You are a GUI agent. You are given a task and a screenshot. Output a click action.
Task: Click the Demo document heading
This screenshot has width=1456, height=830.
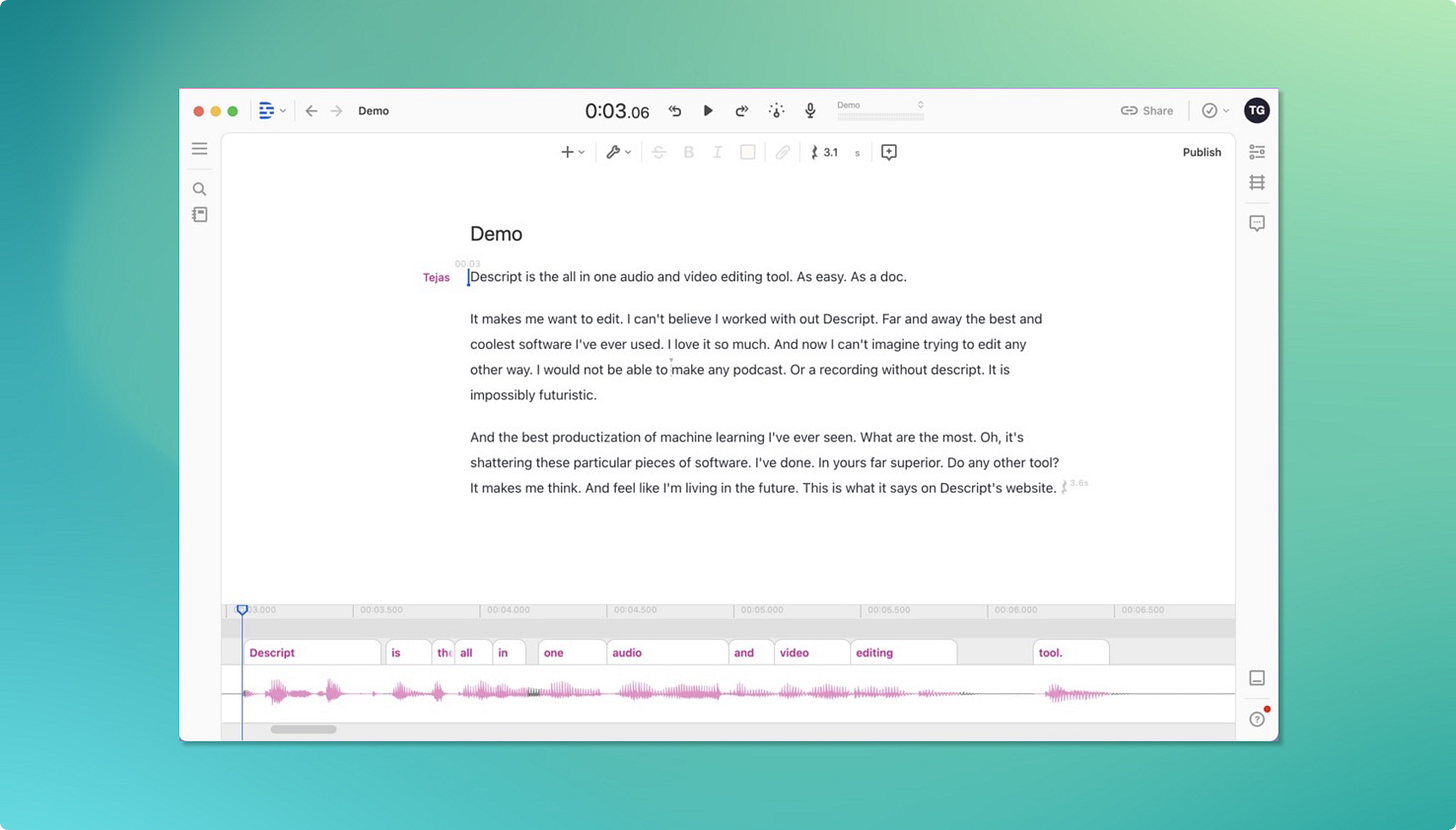tap(496, 234)
